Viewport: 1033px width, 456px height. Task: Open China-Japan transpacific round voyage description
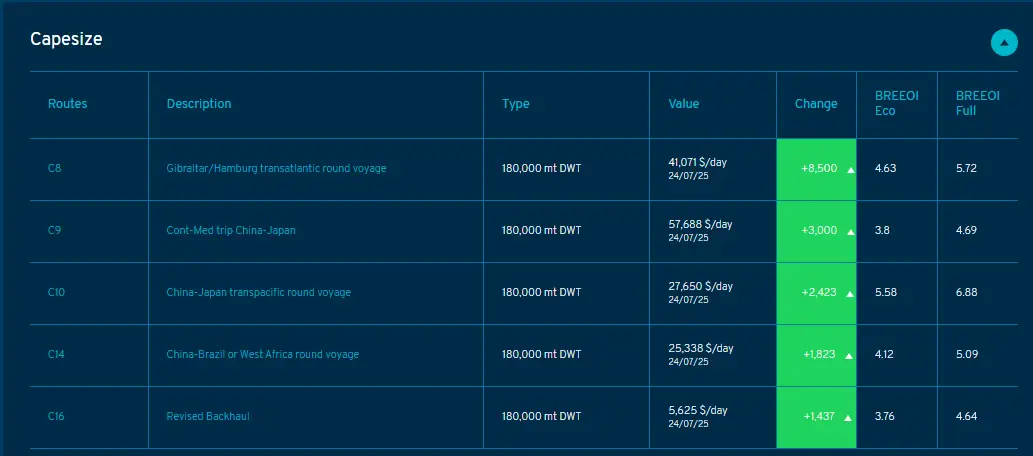click(258, 292)
